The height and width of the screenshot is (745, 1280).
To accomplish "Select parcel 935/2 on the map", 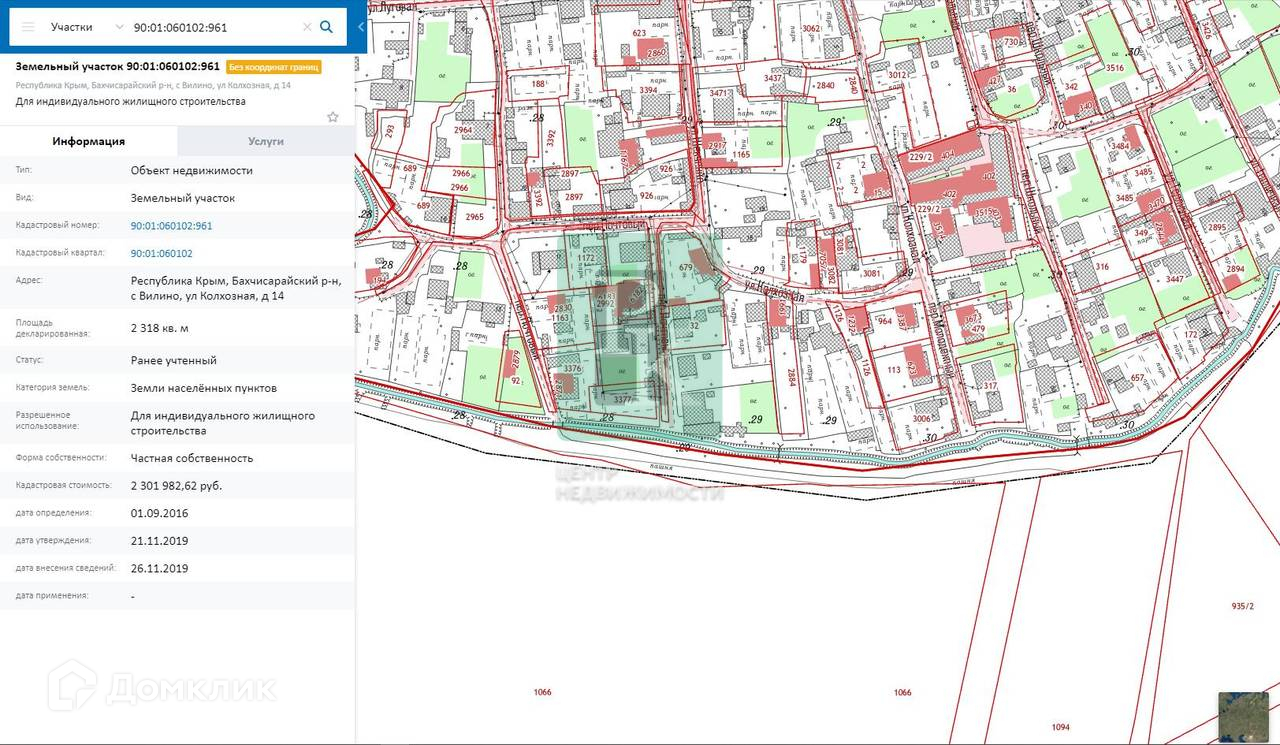I will click(x=1241, y=606).
